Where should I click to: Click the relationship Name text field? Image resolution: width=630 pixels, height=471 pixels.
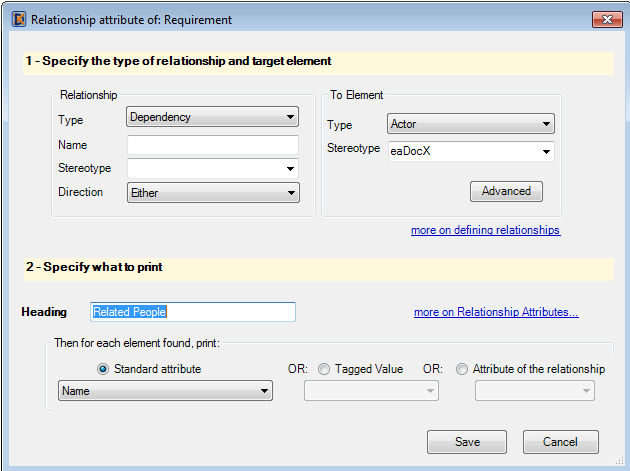pyautogui.click(x=213, y=145)
